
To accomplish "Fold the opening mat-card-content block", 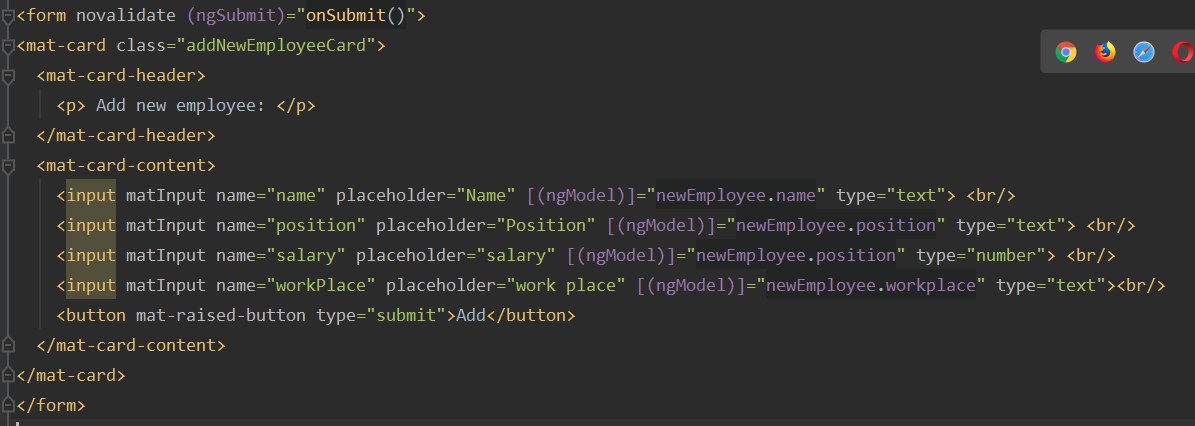I will pyautogui.click(x=8, y=165).
